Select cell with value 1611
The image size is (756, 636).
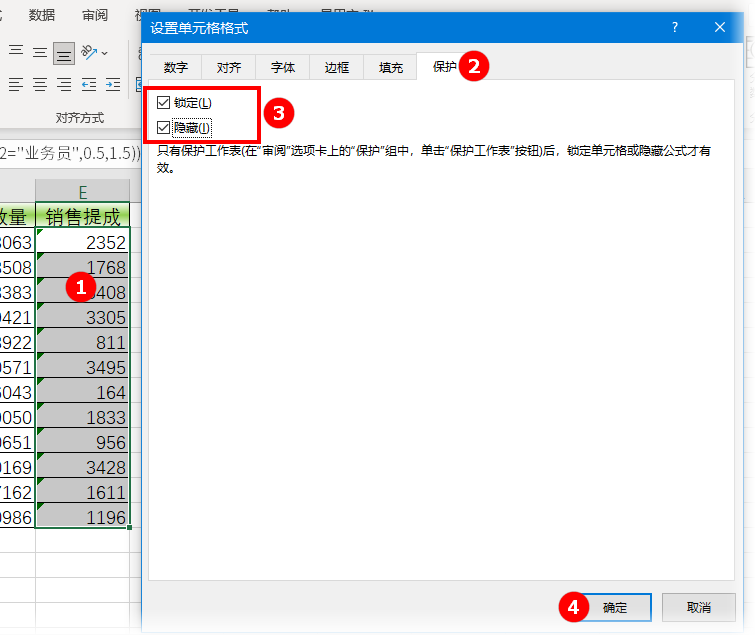pos(82,491)
